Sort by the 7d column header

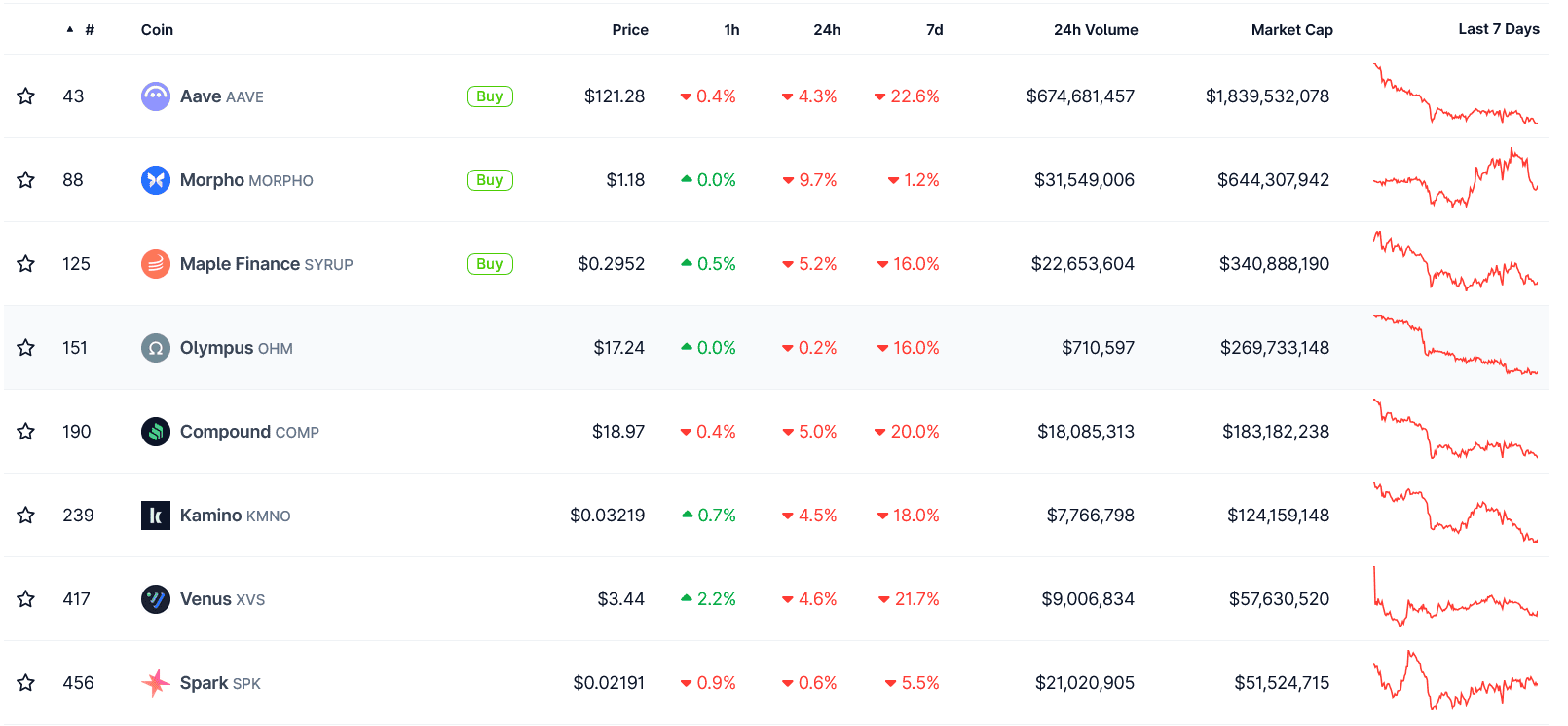point(934,30)
